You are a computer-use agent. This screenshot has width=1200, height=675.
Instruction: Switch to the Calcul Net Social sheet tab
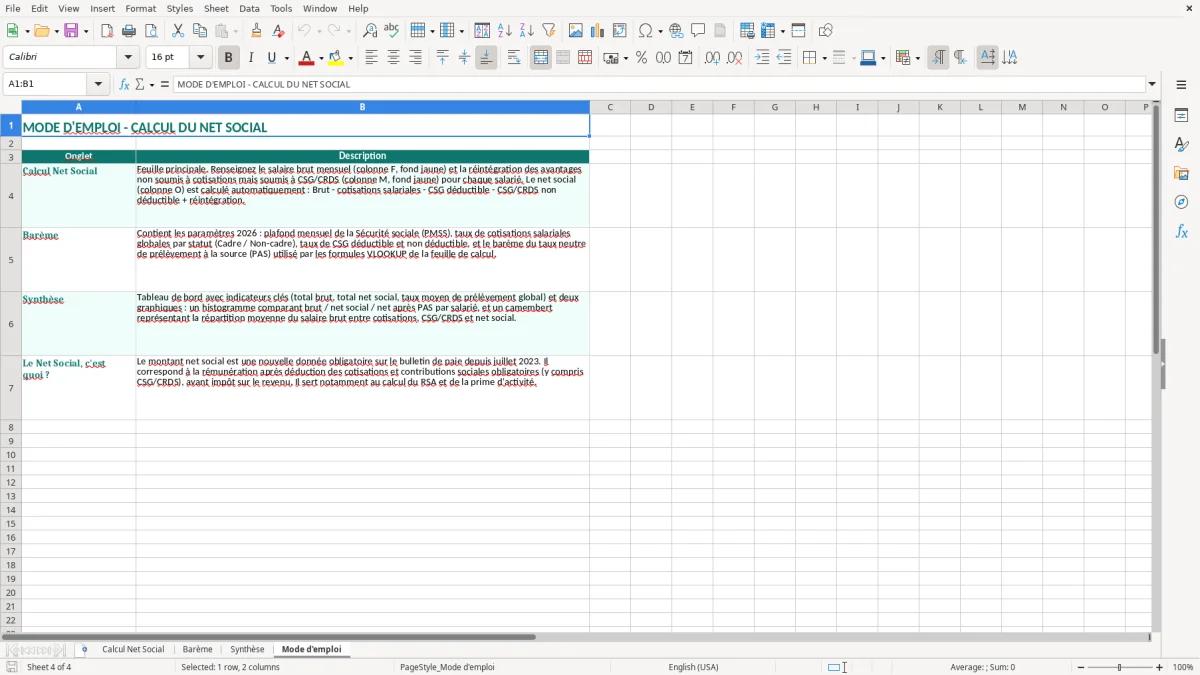point(133,649)
